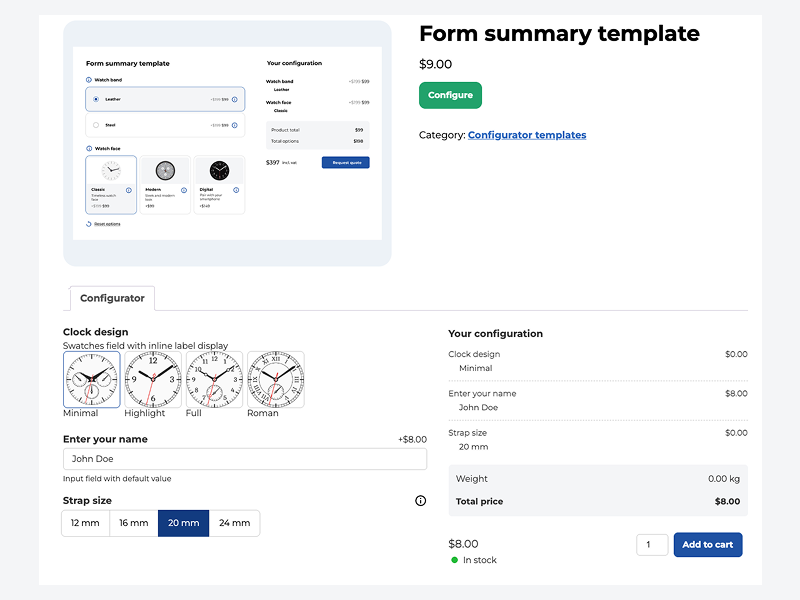Click the Modern watch face preview card
800x600 pixels.
pos(165,184)
